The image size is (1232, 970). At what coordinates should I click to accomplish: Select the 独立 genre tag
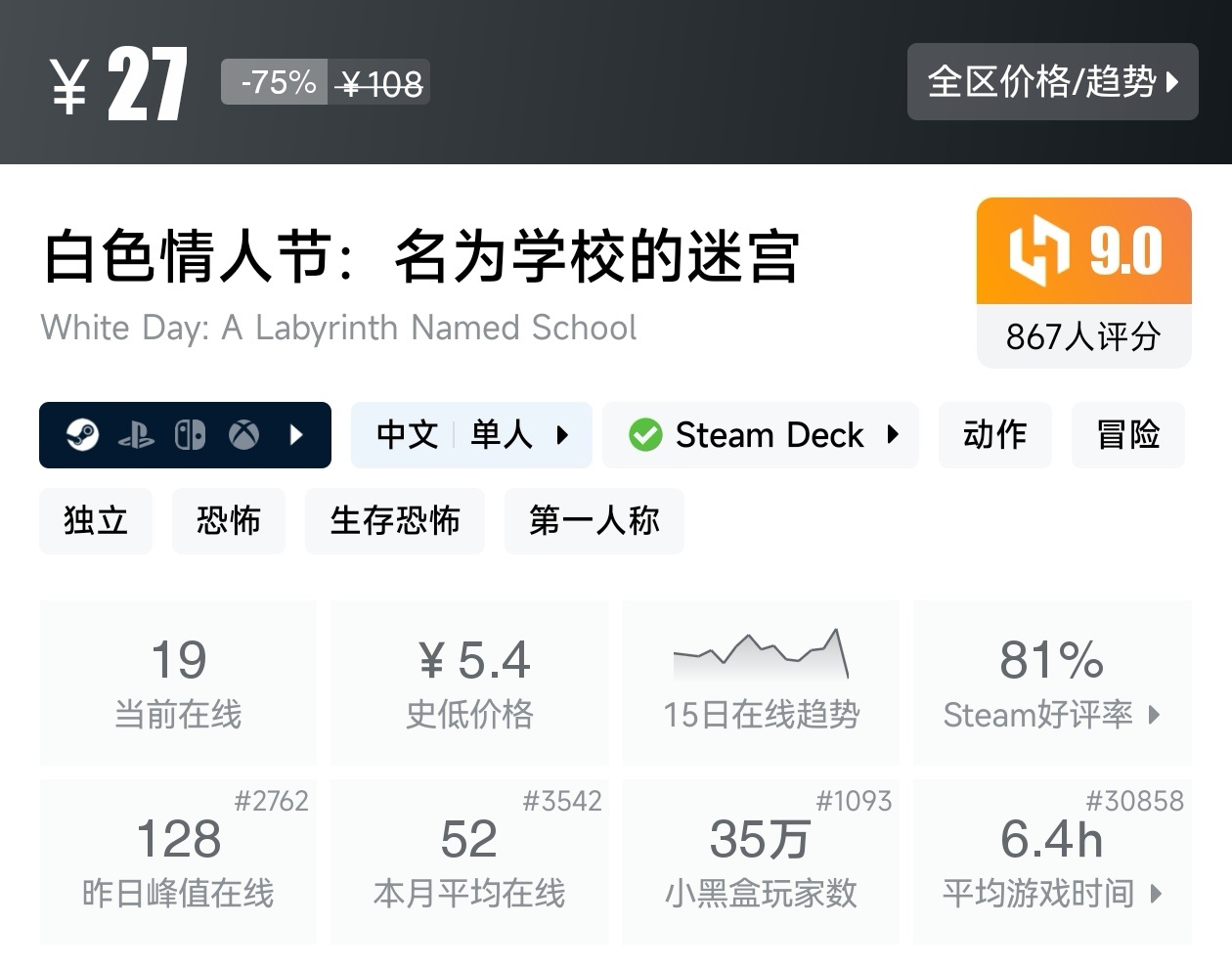[x=96, y=521]
